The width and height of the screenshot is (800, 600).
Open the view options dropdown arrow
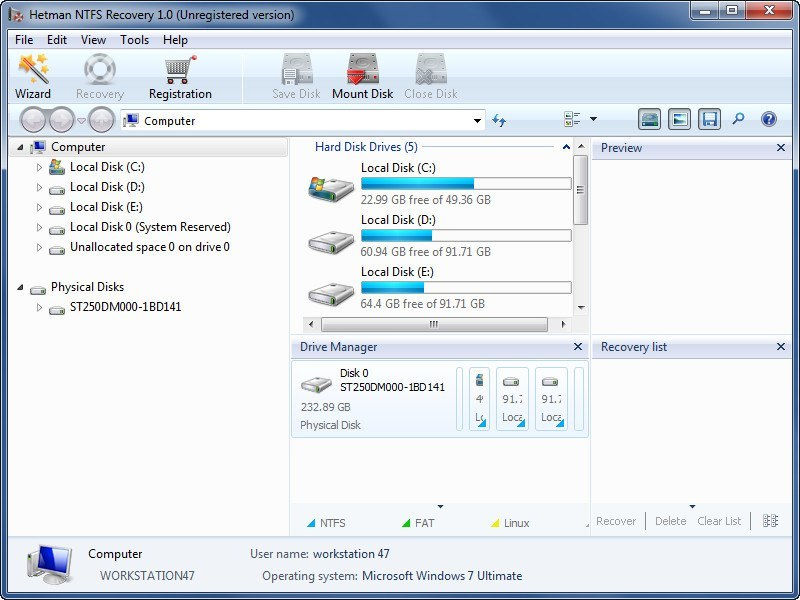[x=593, y=119]
